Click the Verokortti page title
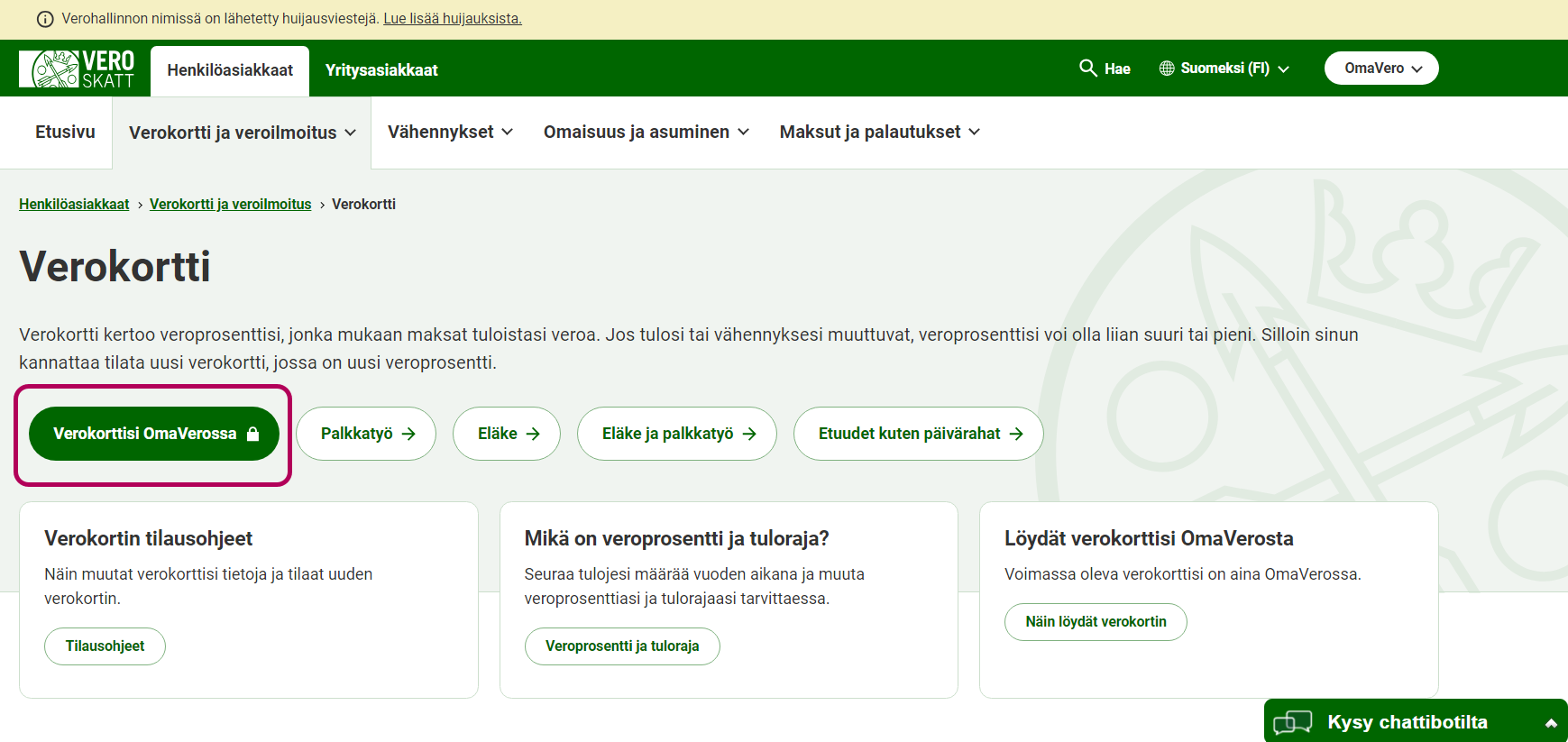The height and width of the screenshot is (742, 1568). pyautogui.click(x=115, y=267)
